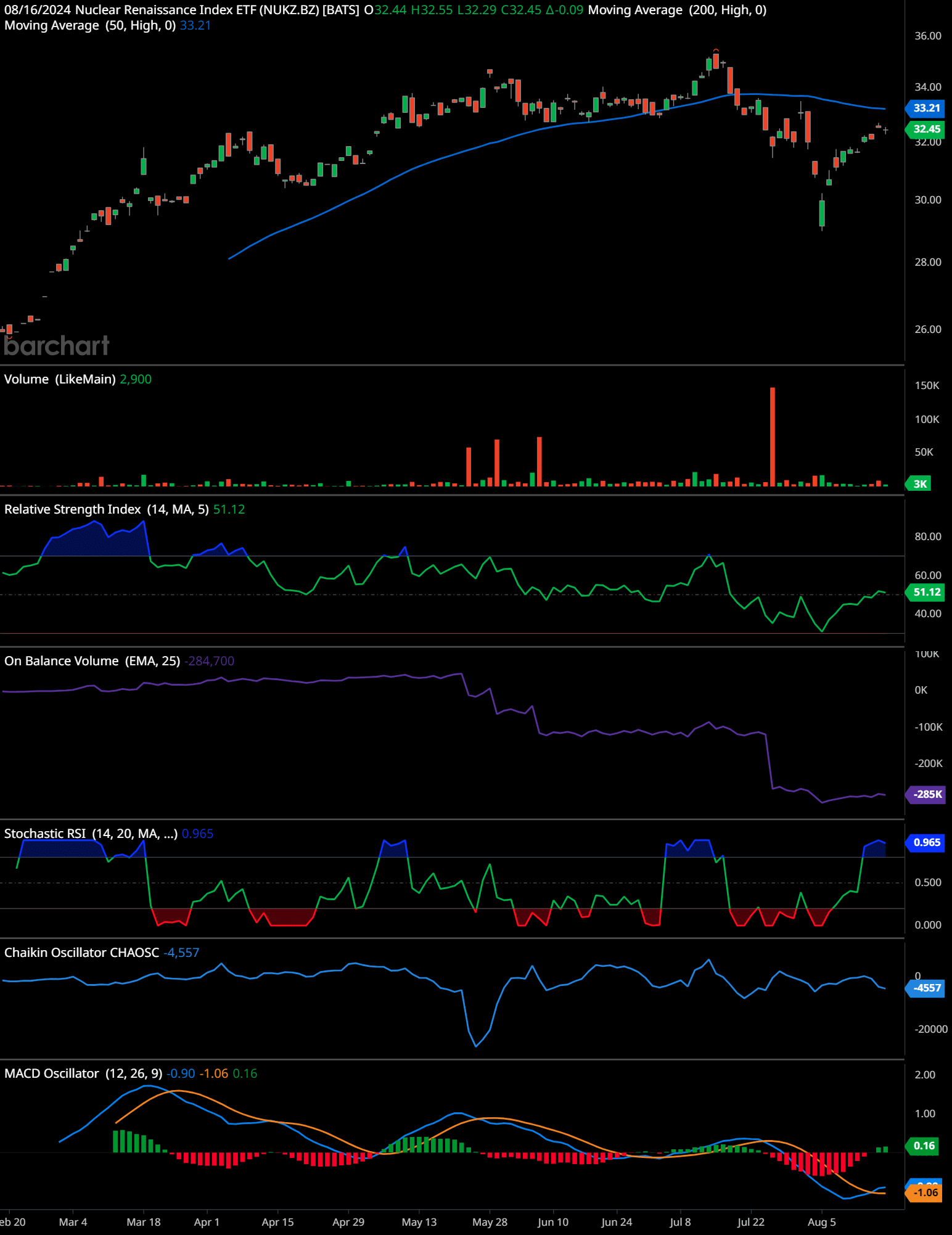This screenshot has height=1235, width=952.
Task: Click the green 51.12 RSI axis badge
Action: pyautogui.click(x=925, y=593)
